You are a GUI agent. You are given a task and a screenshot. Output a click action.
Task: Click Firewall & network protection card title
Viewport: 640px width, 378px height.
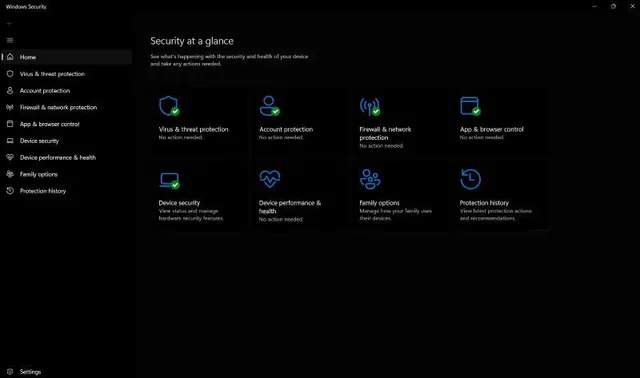pos(385,133)
